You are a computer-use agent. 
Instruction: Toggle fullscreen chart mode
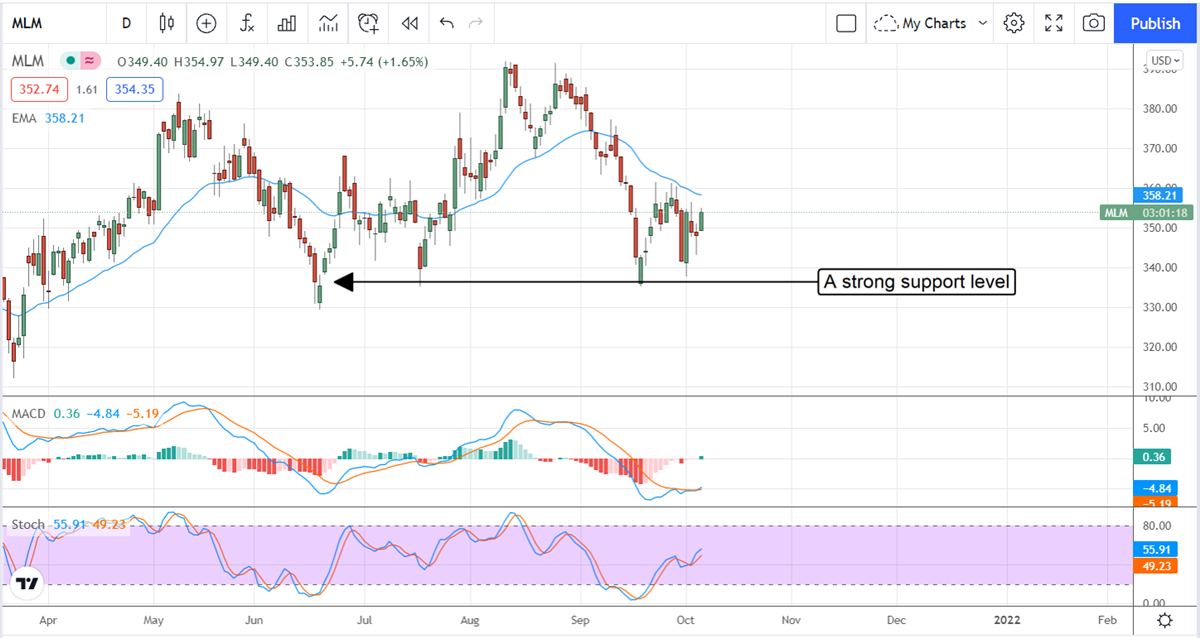pos(1054,22)
